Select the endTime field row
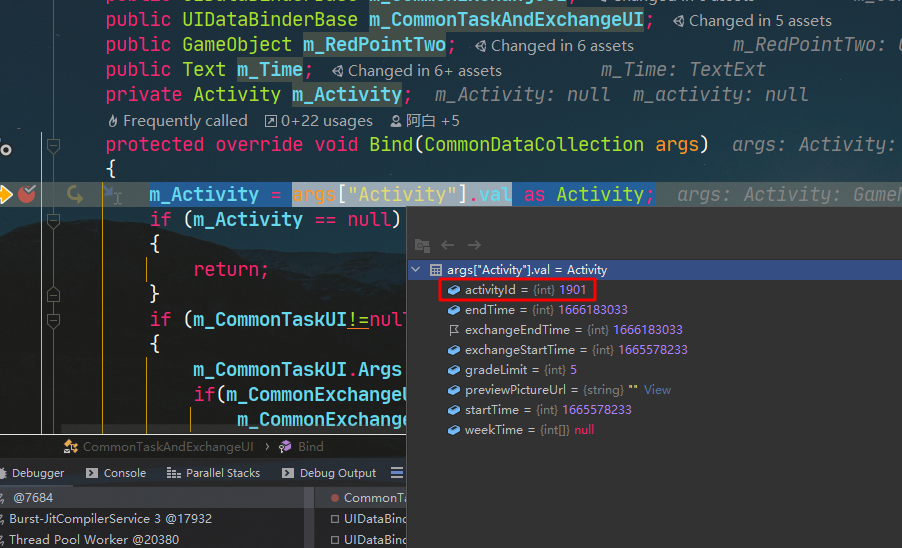 point(655,310)
